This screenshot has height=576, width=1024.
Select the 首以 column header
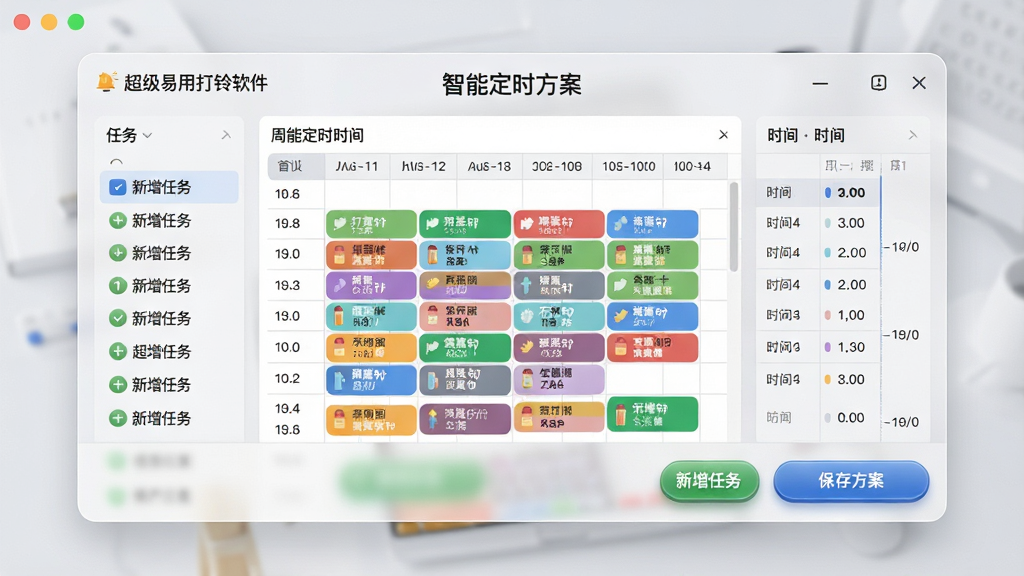pos(296,167)
